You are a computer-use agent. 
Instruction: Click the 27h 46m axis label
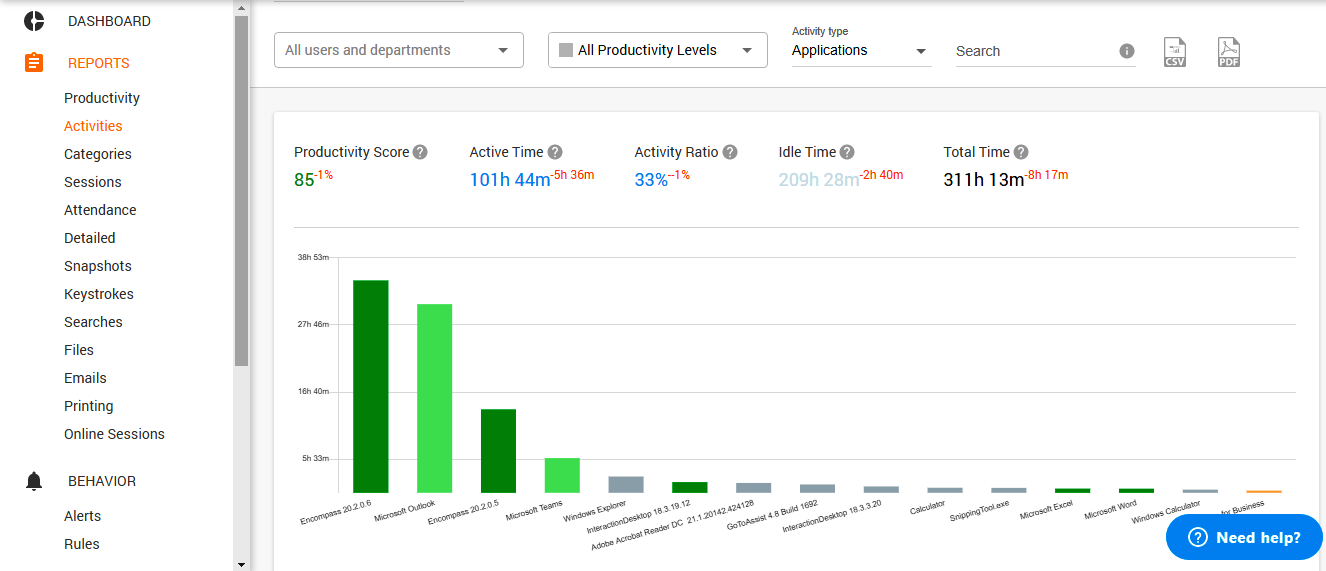click(x=313, y=325)
